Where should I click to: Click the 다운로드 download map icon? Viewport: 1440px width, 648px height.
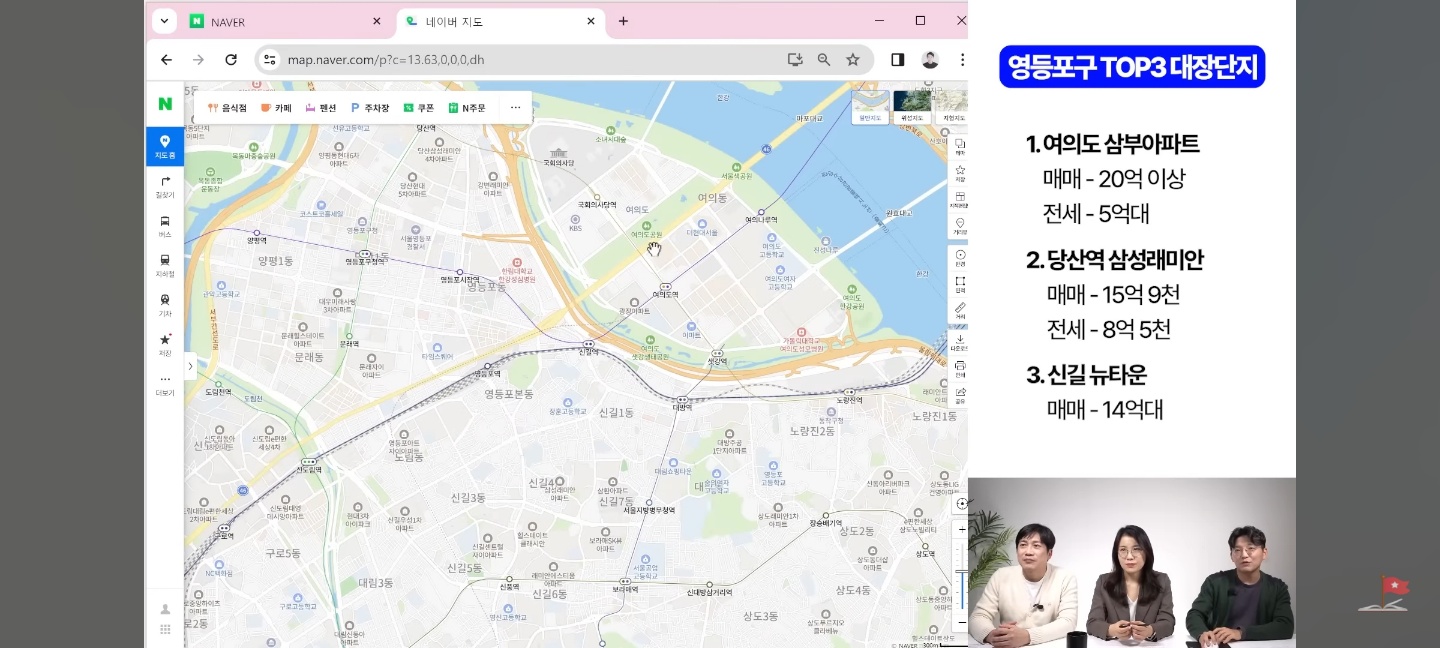pyautogui.click(x=960, y=341)
